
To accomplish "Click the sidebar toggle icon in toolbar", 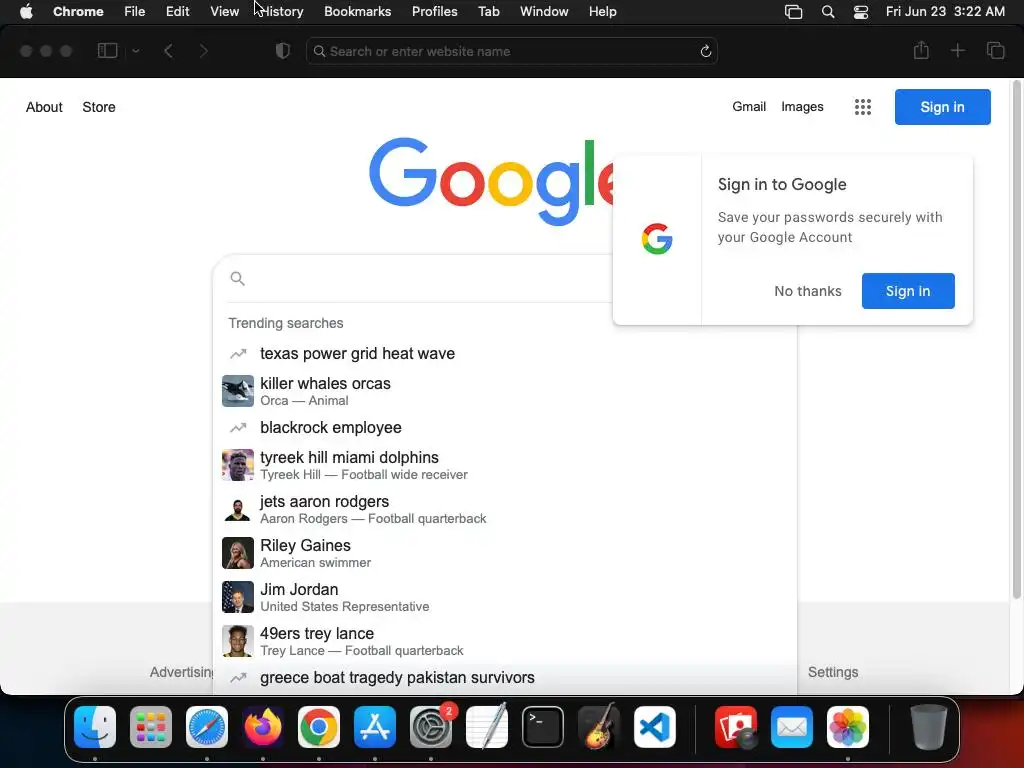I will click(107, 51).
